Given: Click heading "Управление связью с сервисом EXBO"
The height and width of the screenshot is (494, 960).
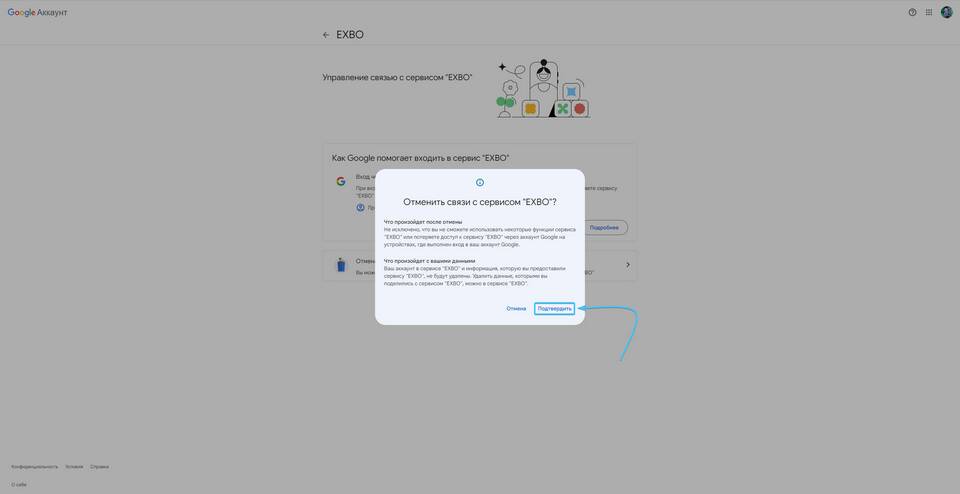Looking at the screenshot, I should [x=397, y=78].
